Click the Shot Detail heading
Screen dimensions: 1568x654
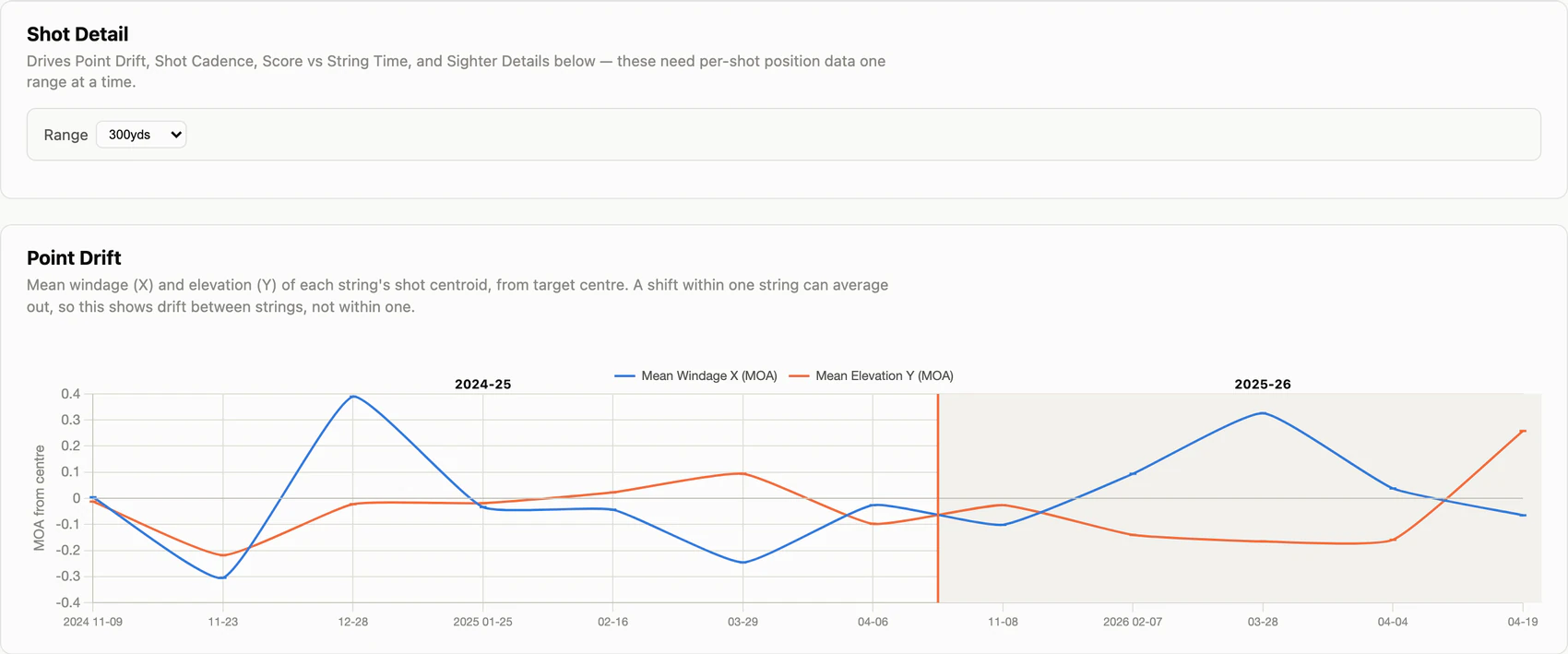[77, 34]
